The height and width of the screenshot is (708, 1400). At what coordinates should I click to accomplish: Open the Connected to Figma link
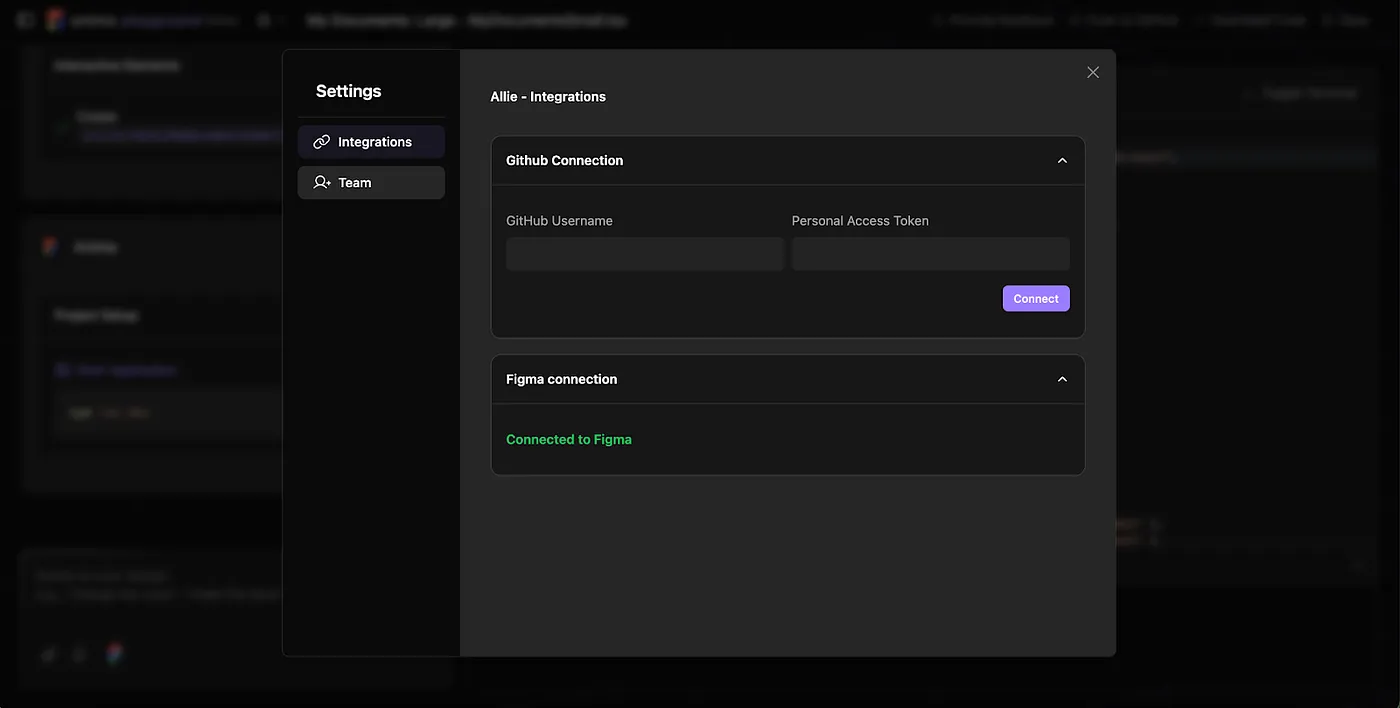point(569,436)
